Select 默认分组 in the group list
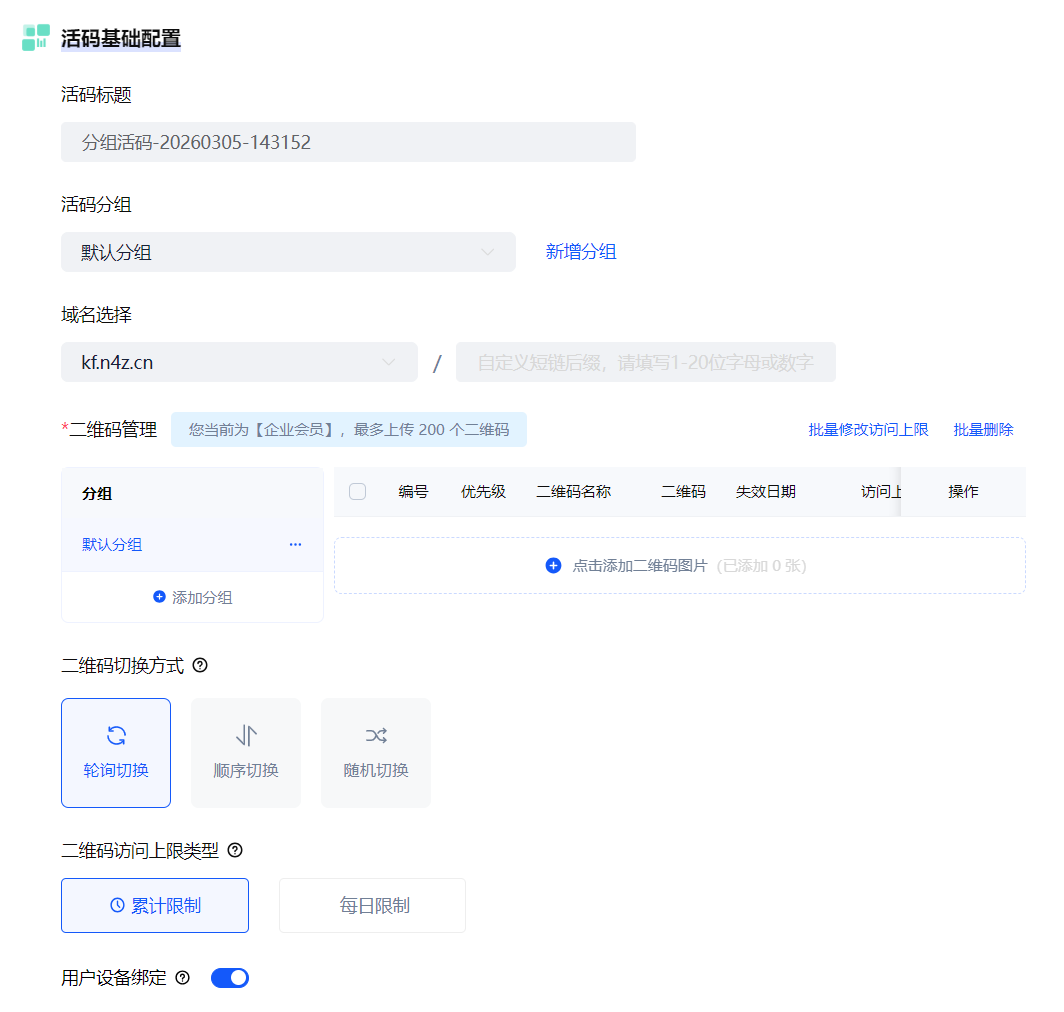This screenshot has height=1012, width=1064. pyautogui.click(x=112, y=545)
